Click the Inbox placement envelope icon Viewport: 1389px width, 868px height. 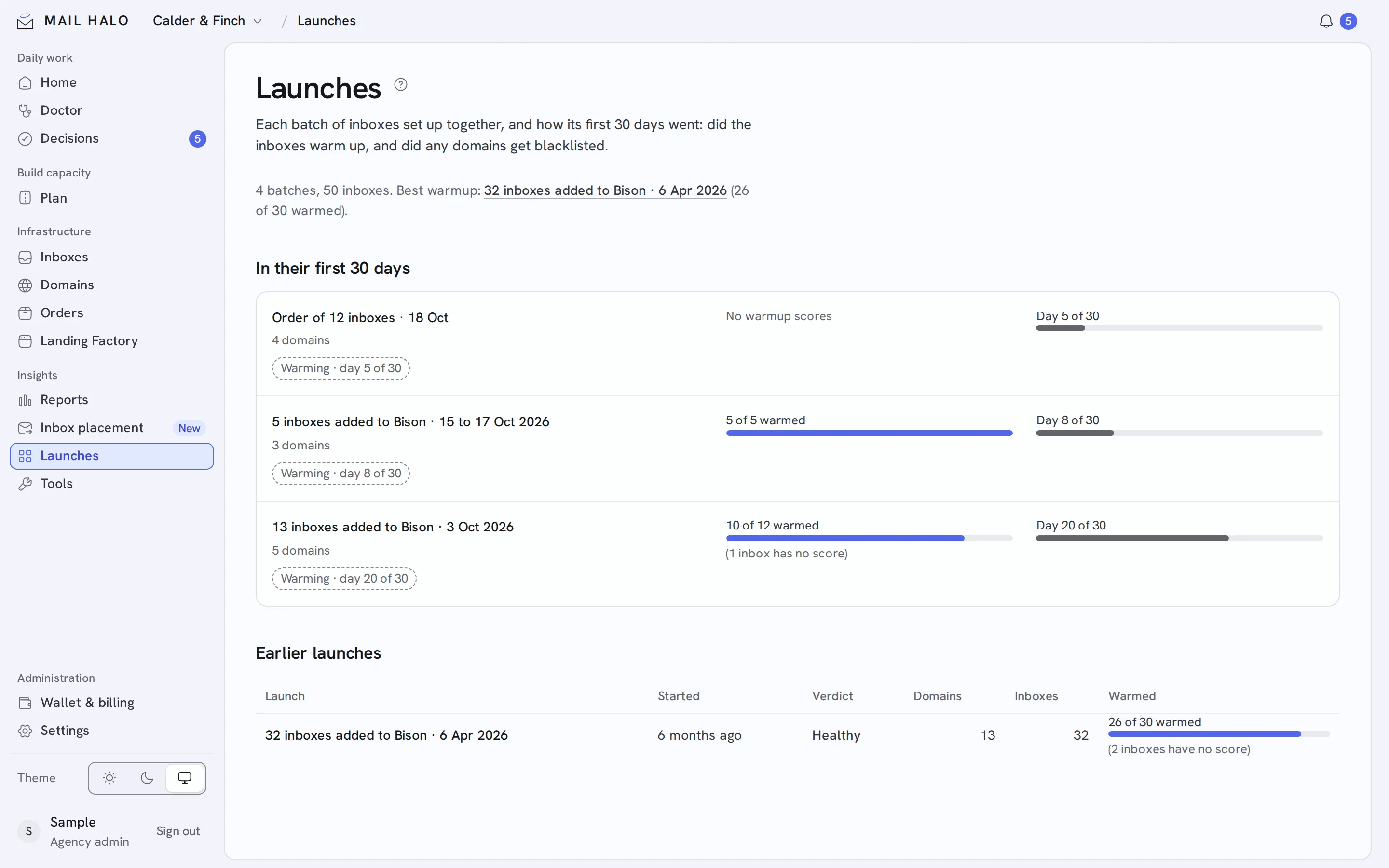[25, 428]
